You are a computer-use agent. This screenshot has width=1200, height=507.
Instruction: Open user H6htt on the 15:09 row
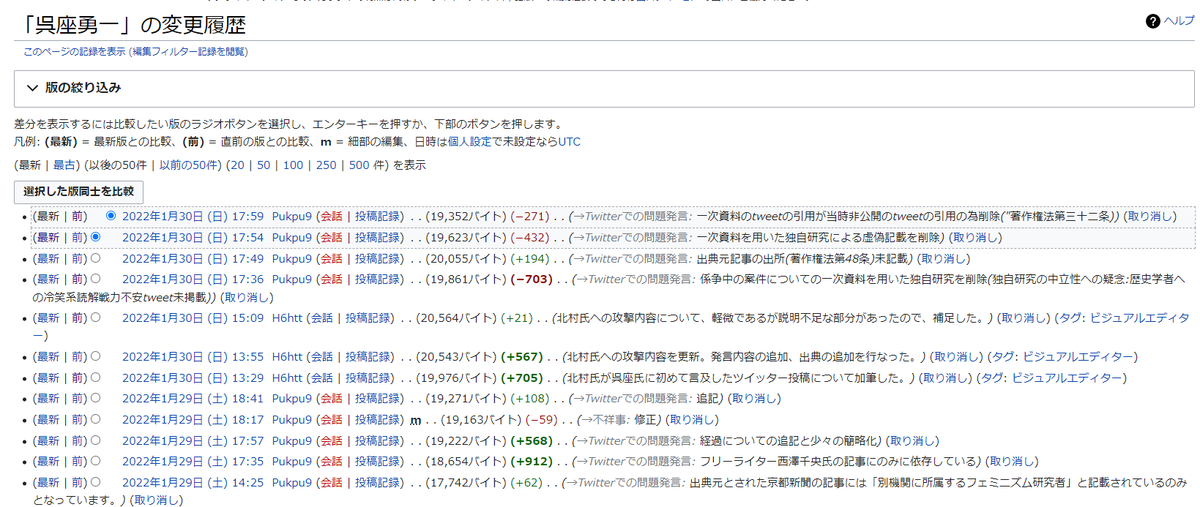[287, 319]
